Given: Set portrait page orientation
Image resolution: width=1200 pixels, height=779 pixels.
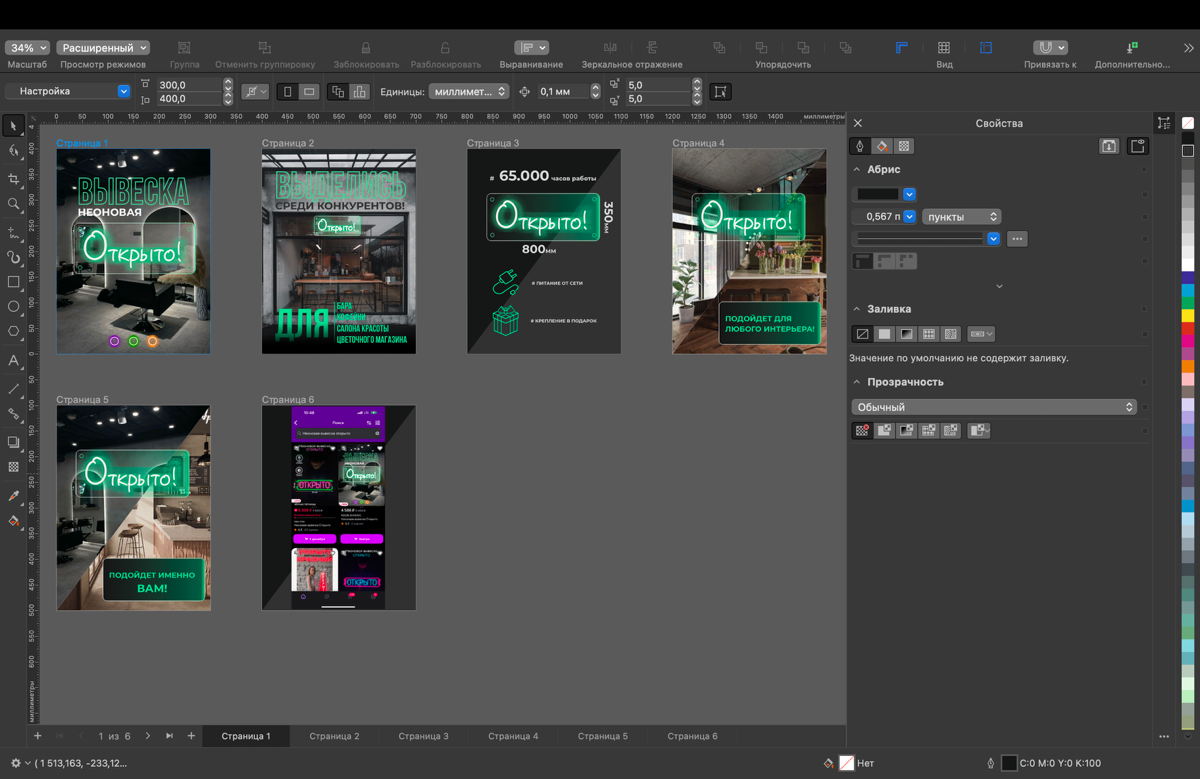Looking at the screenshot, I should coord(288,92).
